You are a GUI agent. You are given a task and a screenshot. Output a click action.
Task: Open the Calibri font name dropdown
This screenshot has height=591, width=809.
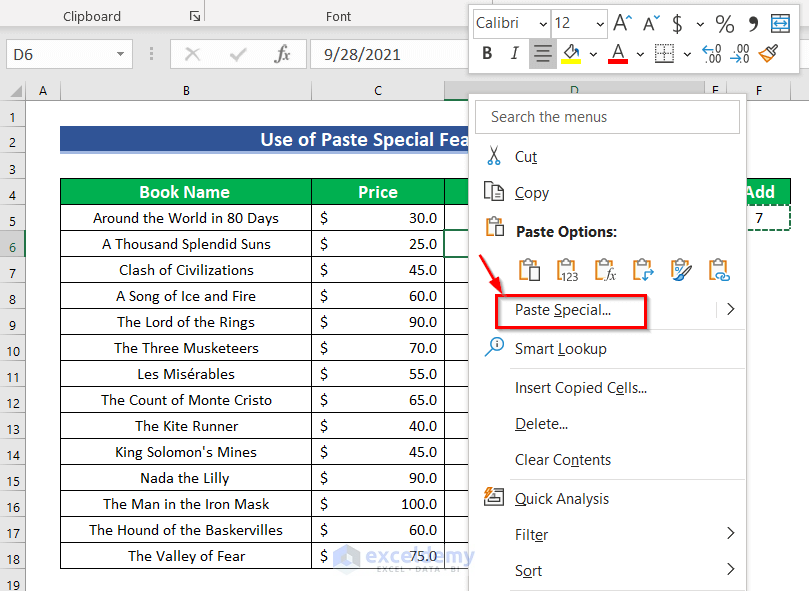[542, 23]
